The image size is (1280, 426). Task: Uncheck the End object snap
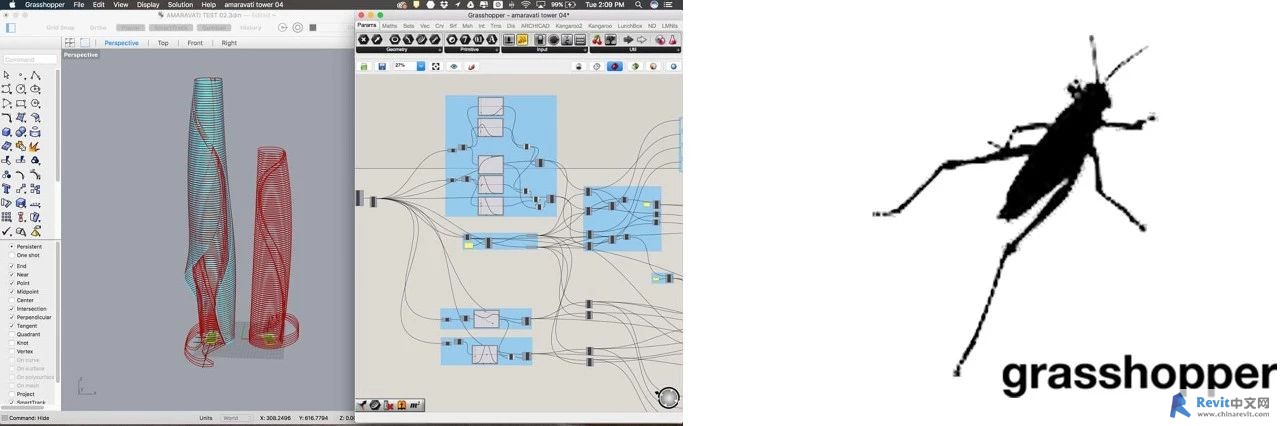pyautogui.click(x=12, y=266)
